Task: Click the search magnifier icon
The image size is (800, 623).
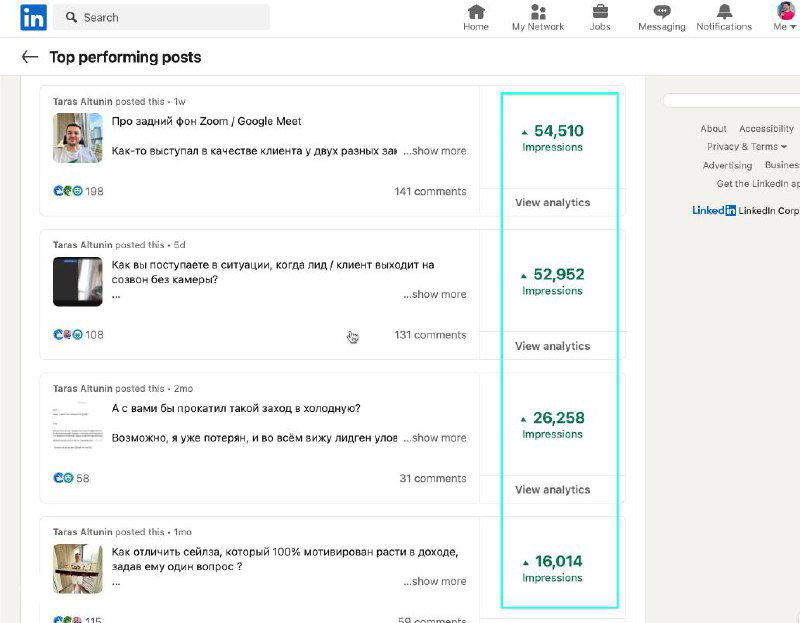Action: point(70,16)
